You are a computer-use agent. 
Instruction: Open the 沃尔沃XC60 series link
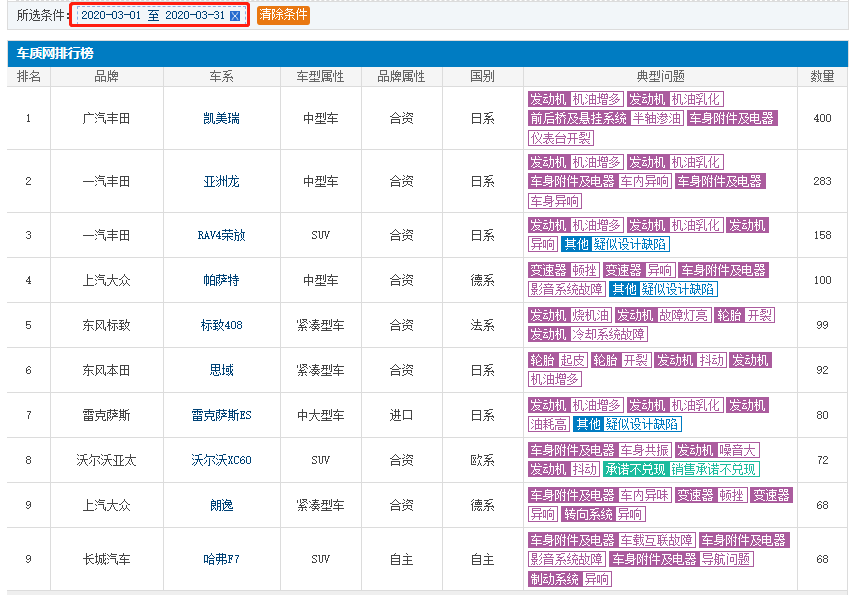221,460
